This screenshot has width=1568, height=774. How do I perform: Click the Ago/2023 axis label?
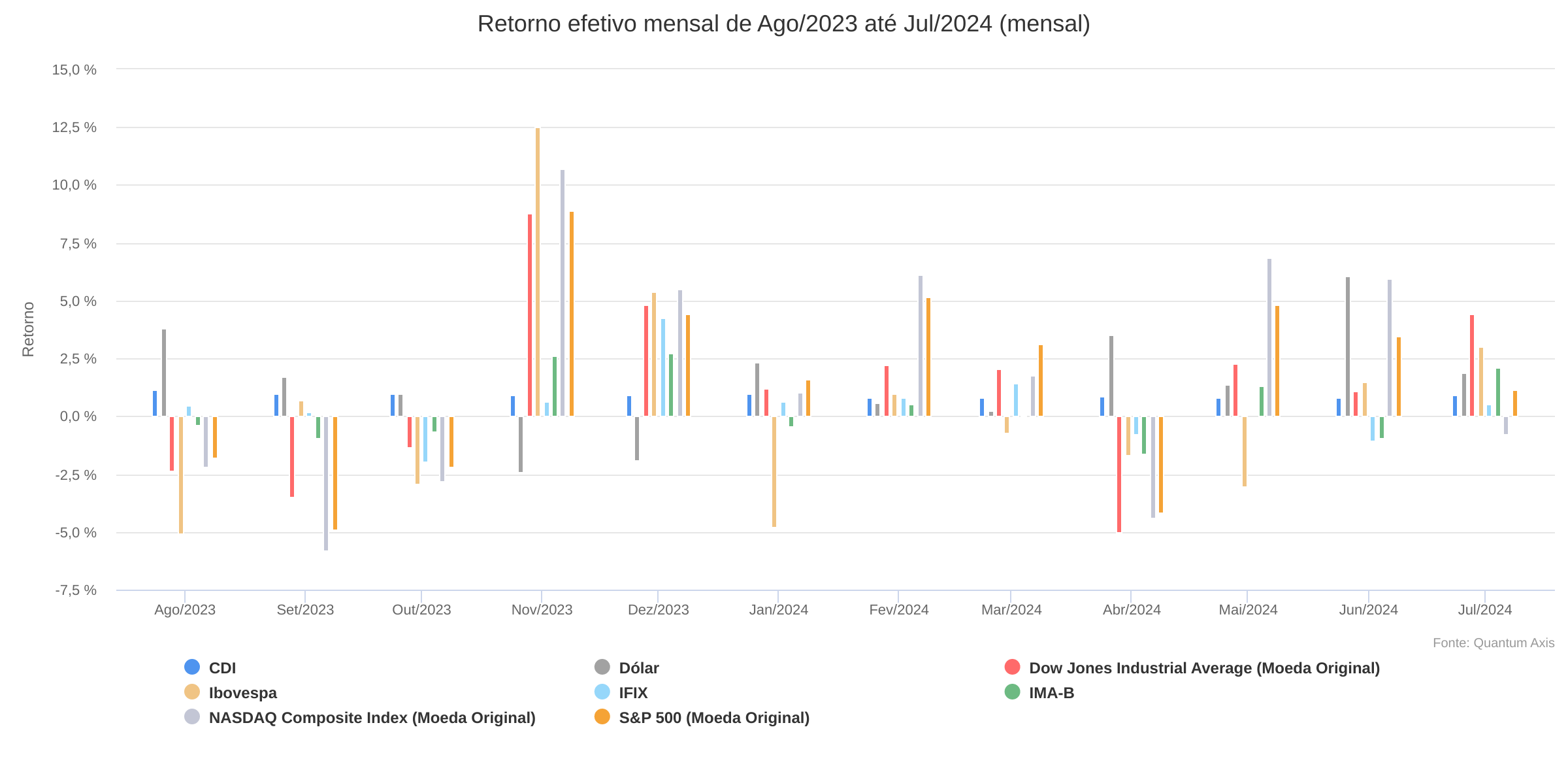tap(185, 610)
